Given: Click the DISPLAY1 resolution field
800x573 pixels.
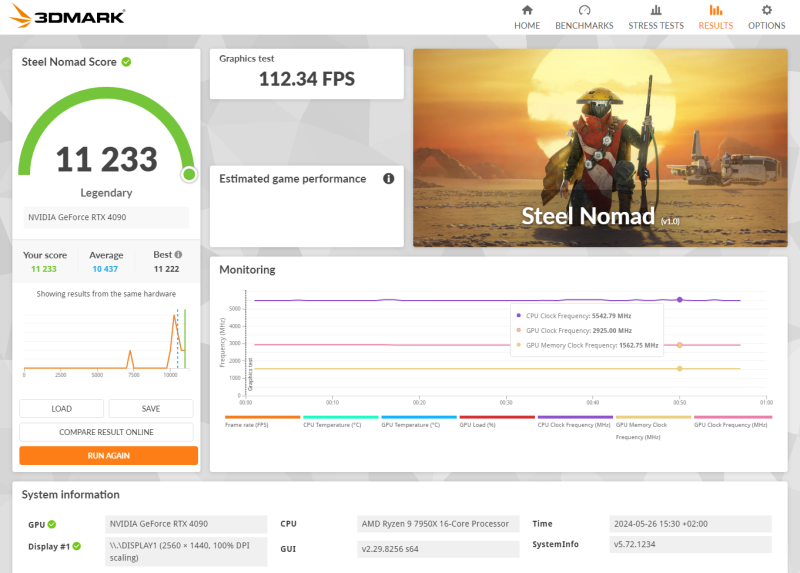Looking at the screenshot, I should (x=186, y=552).
